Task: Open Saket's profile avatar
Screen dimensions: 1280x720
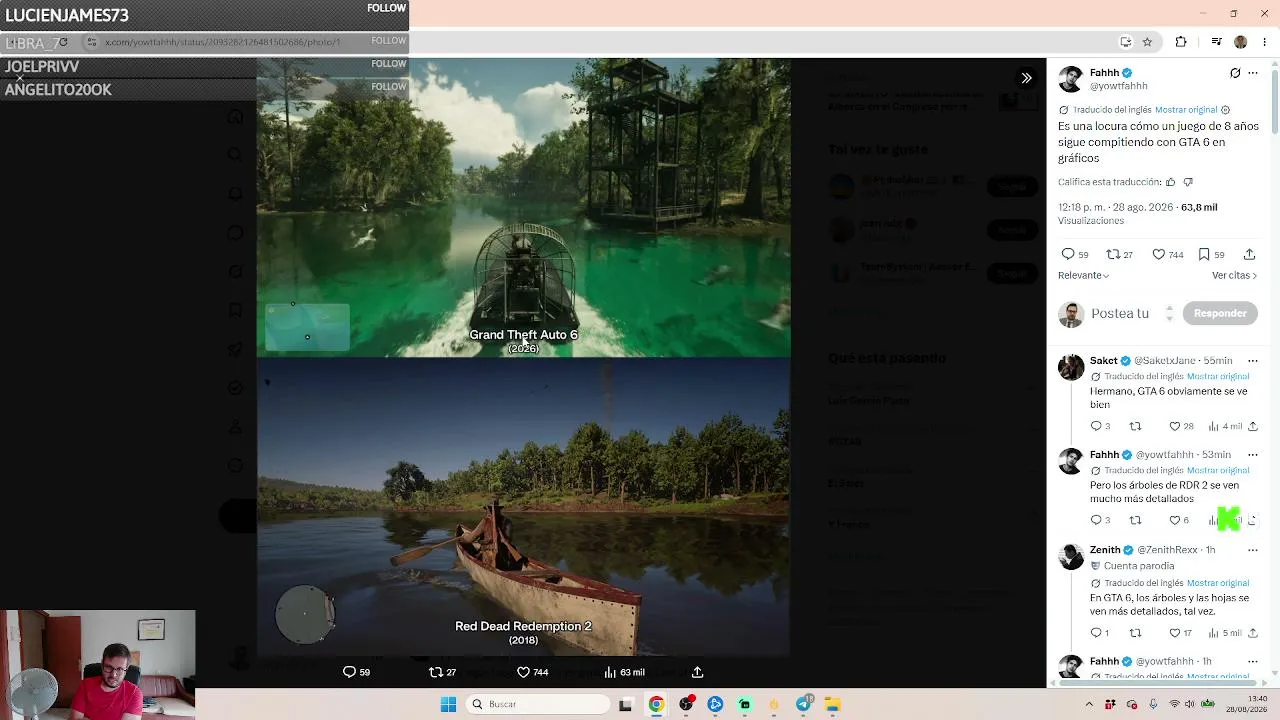Action: point(1071,366)
